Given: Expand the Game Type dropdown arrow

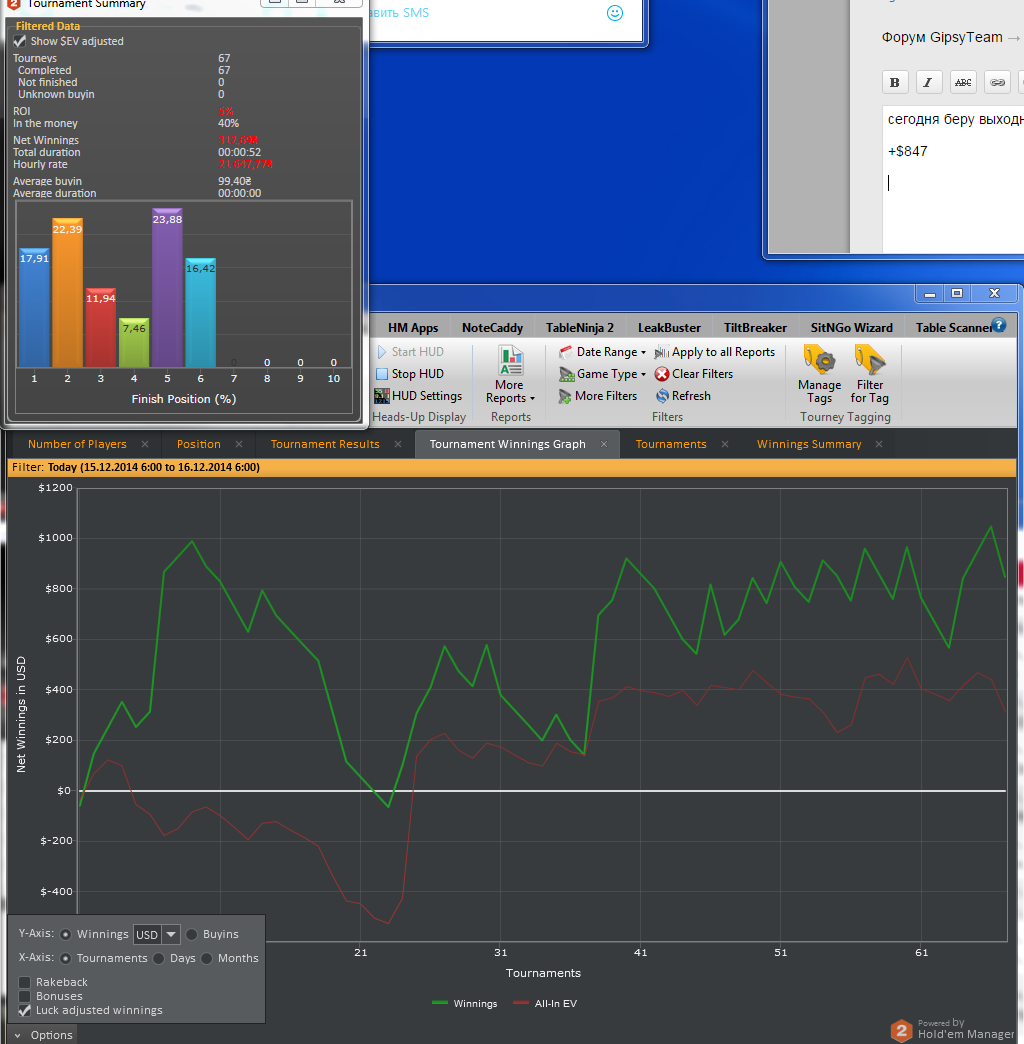Looking at the screenshot, I should pyautogui.click(x=643, y=374).
